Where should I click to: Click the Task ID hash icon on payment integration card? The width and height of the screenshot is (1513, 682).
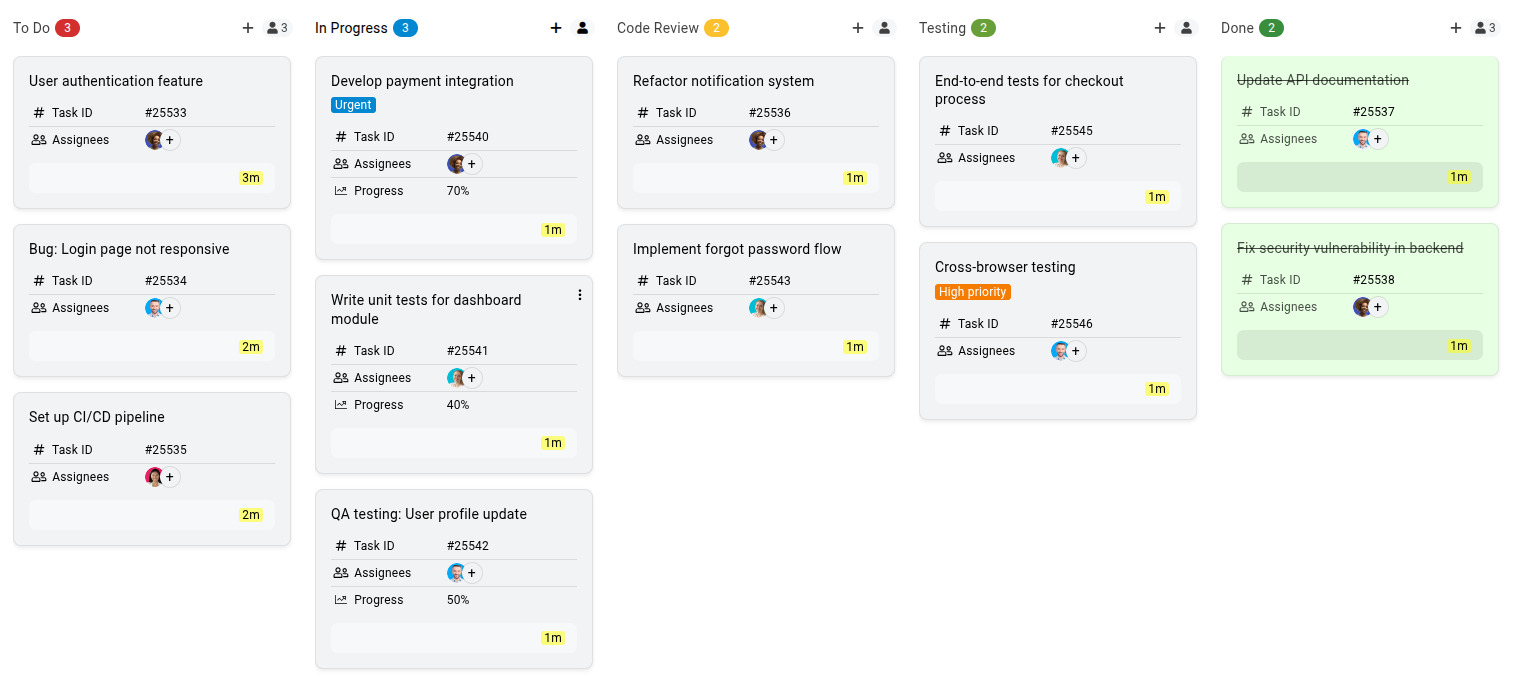click(x=339, y=136)
